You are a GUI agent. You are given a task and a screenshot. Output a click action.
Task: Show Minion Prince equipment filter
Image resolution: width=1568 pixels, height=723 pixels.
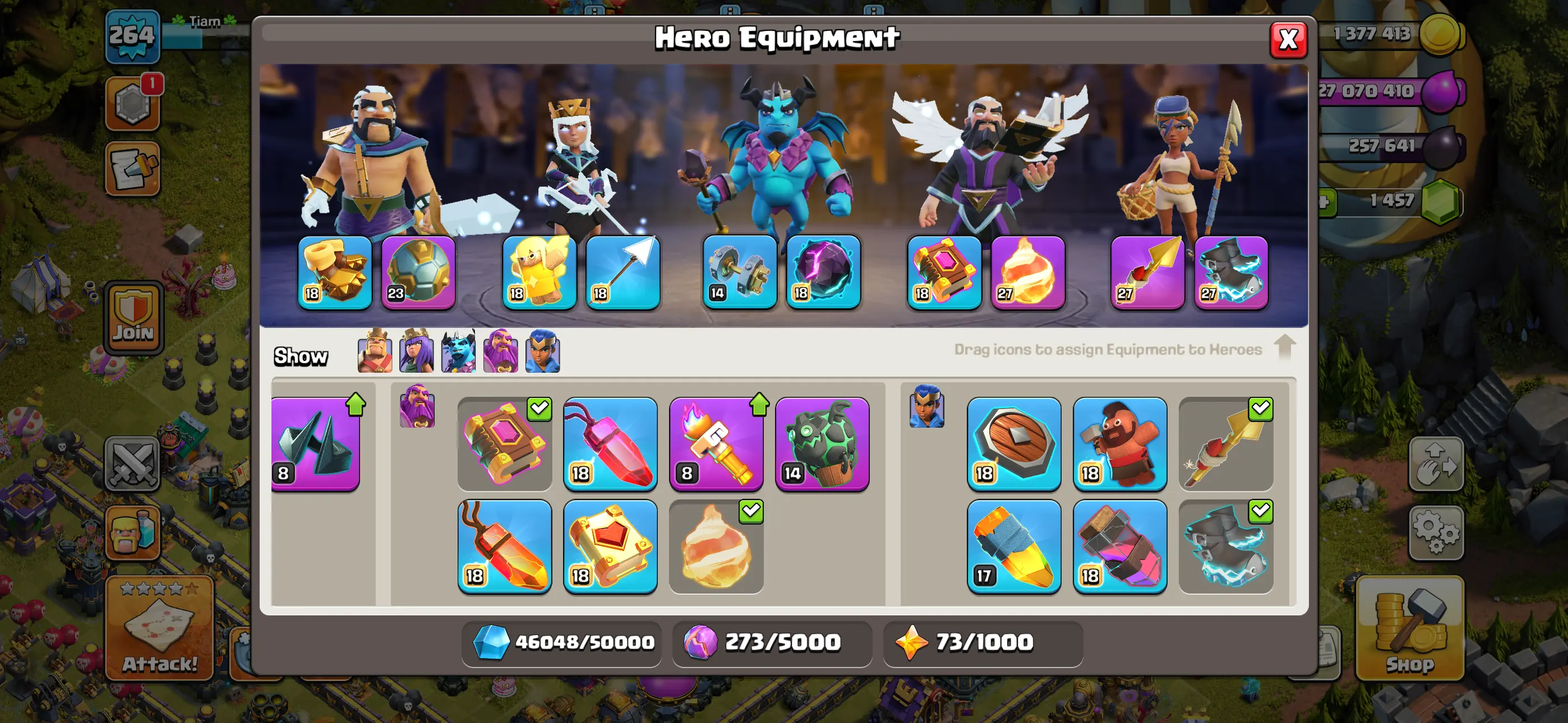458,350
